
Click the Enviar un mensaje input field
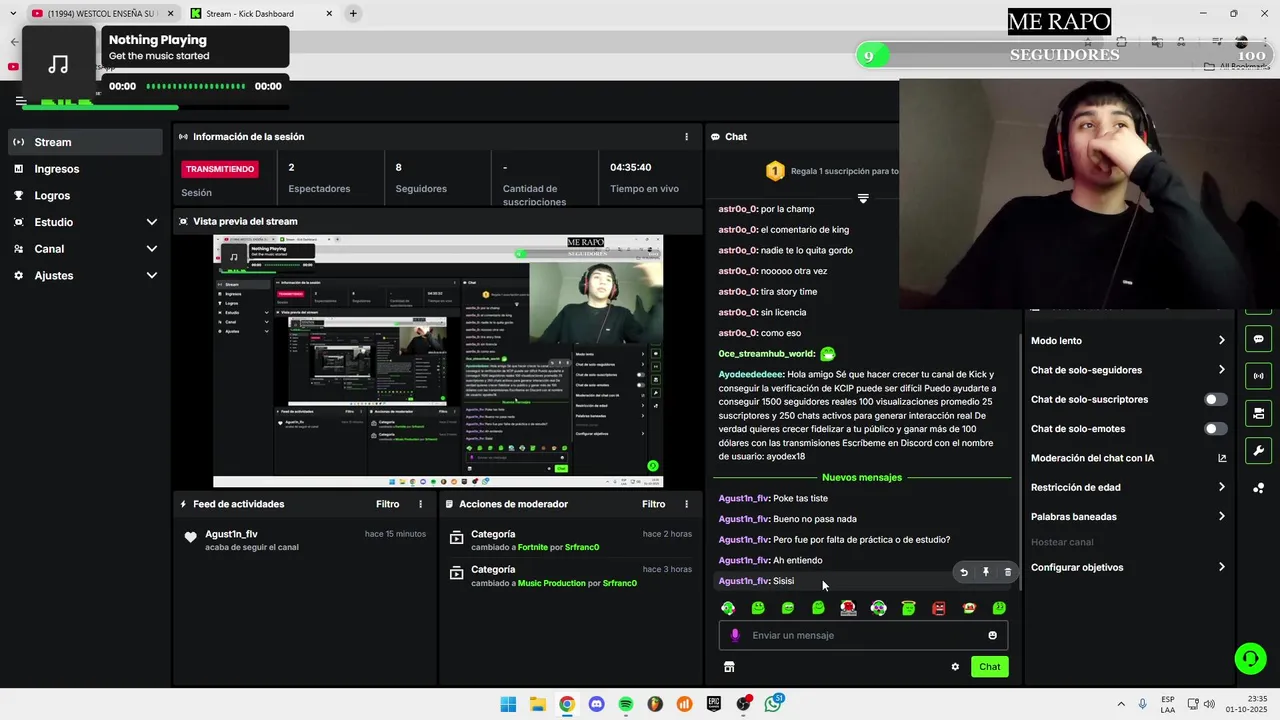863,635
